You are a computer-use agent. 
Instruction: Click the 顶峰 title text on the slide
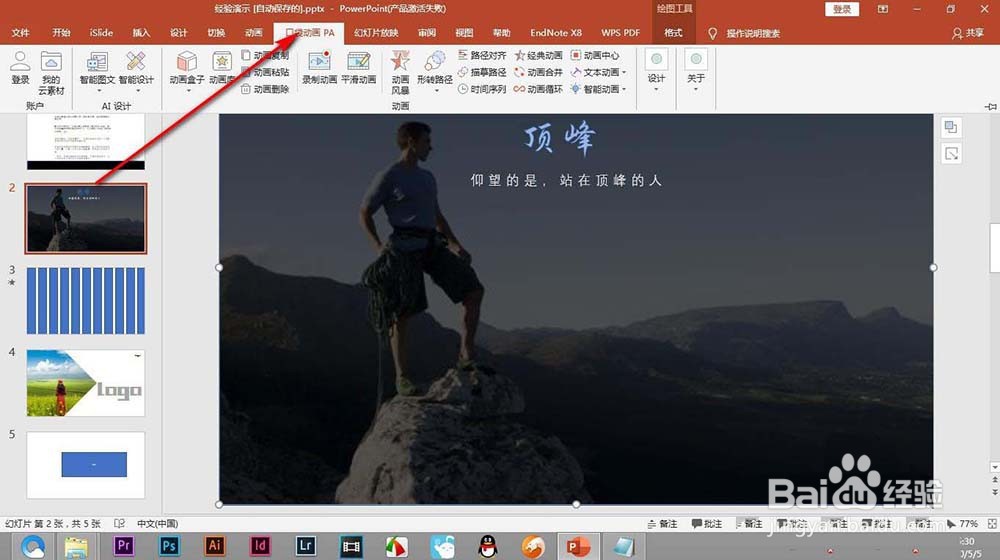click(x=559, y=138)
